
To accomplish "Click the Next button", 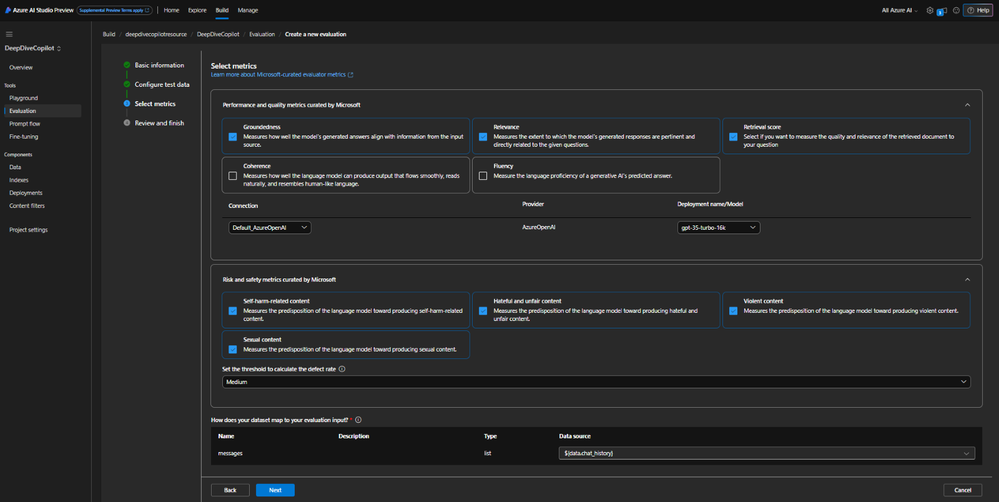I will tap(275, 490).
